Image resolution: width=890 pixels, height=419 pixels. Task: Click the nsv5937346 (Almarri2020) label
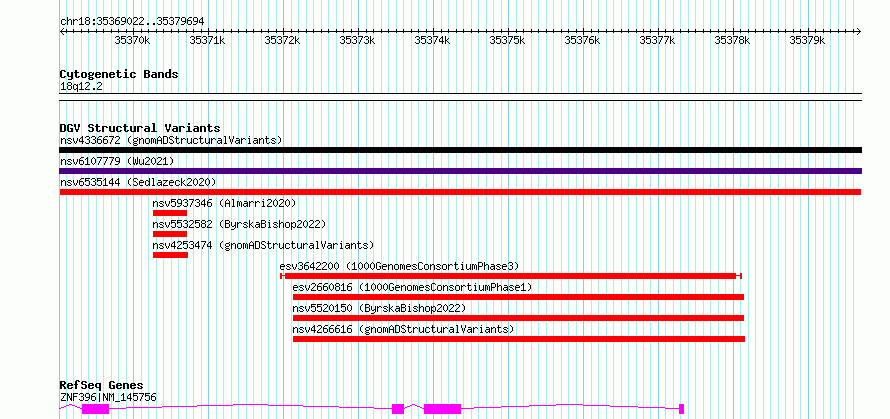[224, 203]
